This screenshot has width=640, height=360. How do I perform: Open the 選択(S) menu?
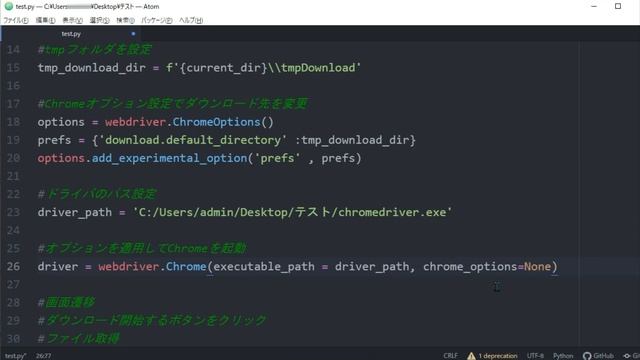pyautogui.click(x=99, y=20)
